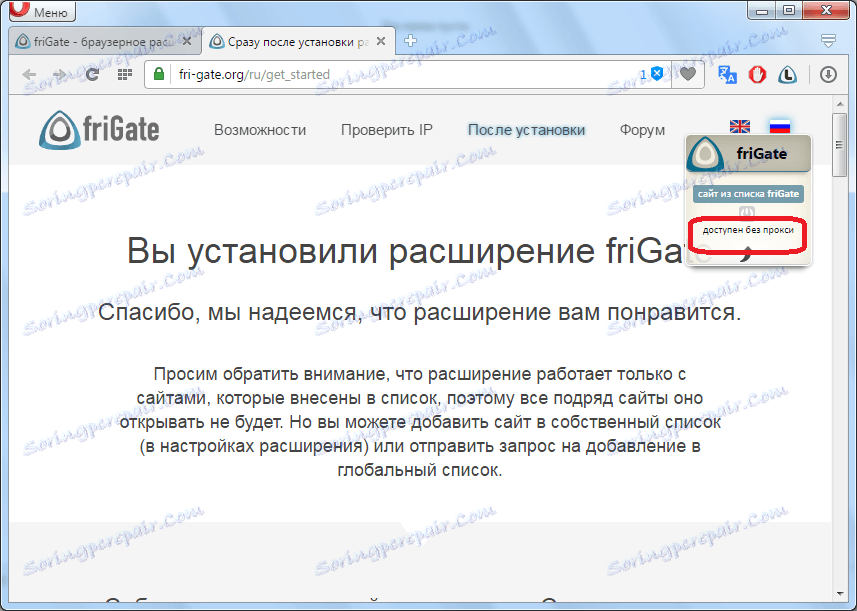
Task: Toggle 'сайт из списка friGate' mode
Action: 748,194
